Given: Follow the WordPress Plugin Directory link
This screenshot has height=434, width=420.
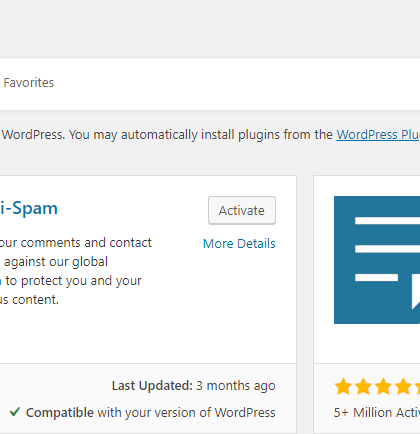Looking at the screenshot, I should [x=378, y=135].
